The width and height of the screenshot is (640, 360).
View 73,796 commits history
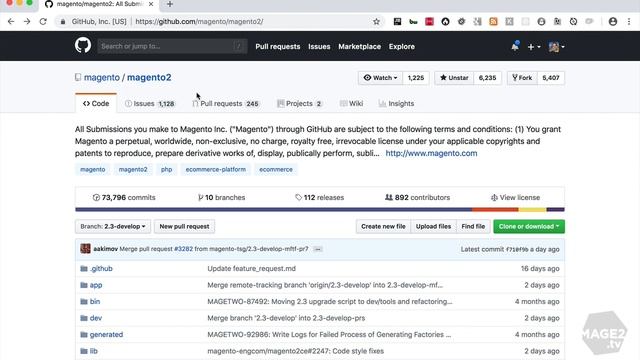pyautogui.click(x=124, y=198)
